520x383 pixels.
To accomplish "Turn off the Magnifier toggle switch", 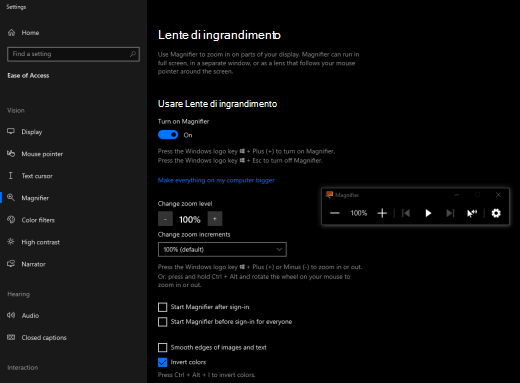I will pos(168,135).
